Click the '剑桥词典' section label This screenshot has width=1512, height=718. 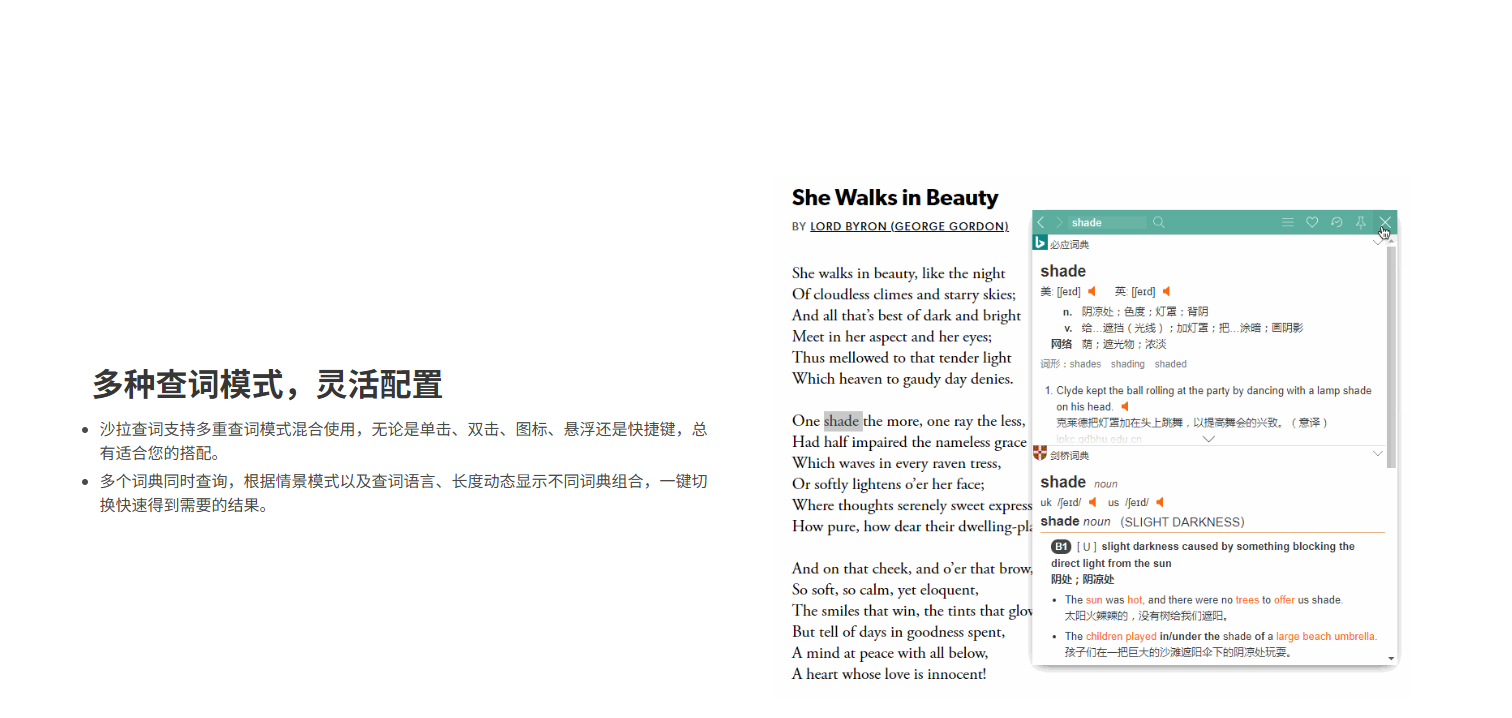1069,455
